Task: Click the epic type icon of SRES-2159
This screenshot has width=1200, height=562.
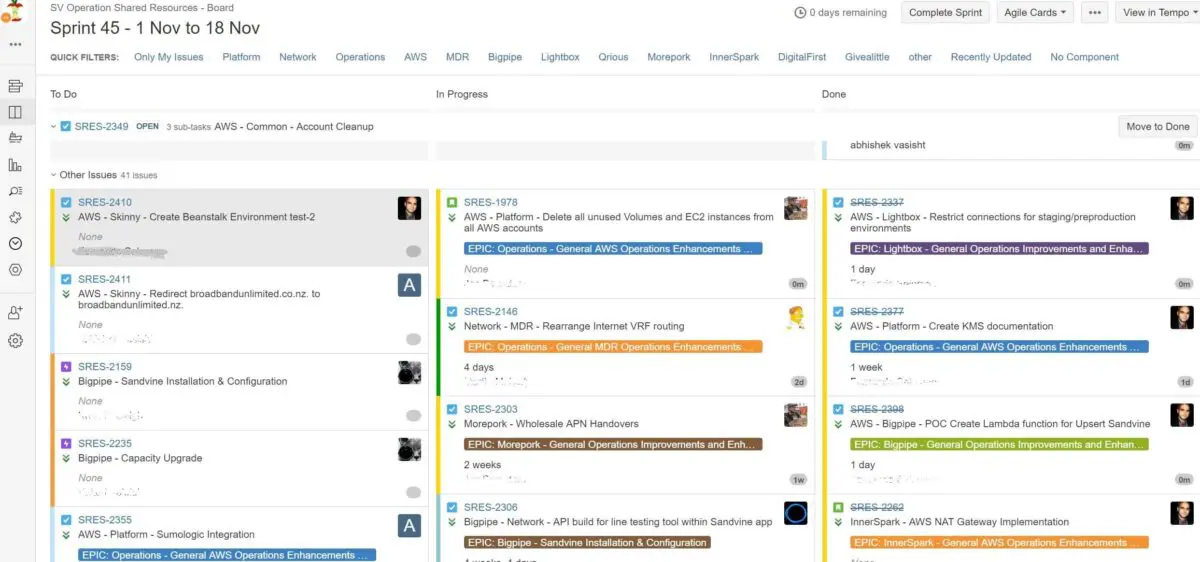Action: (x=66, y=367)
